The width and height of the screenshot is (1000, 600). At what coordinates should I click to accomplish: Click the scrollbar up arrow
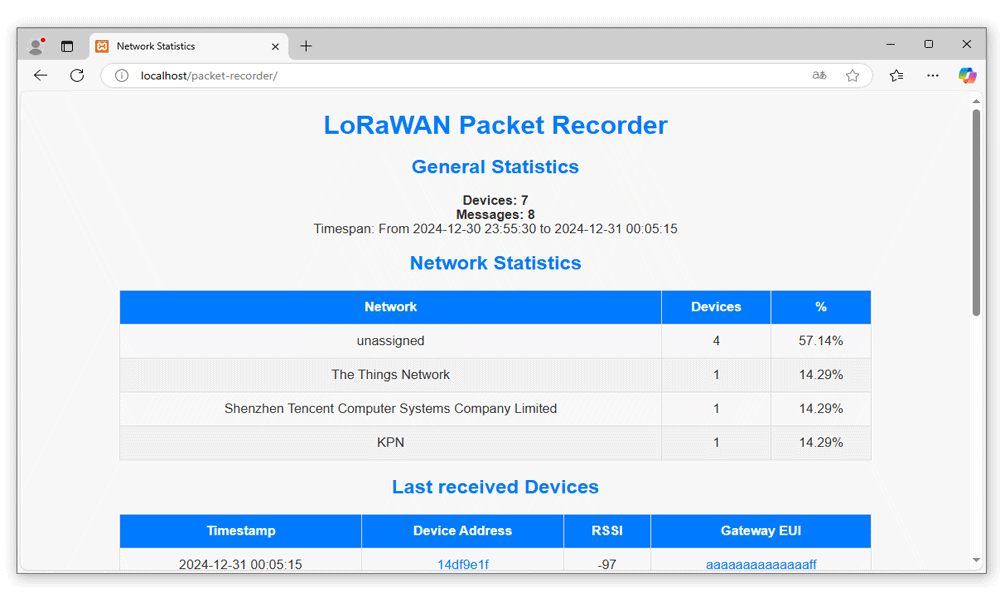(x=976, y=101)
